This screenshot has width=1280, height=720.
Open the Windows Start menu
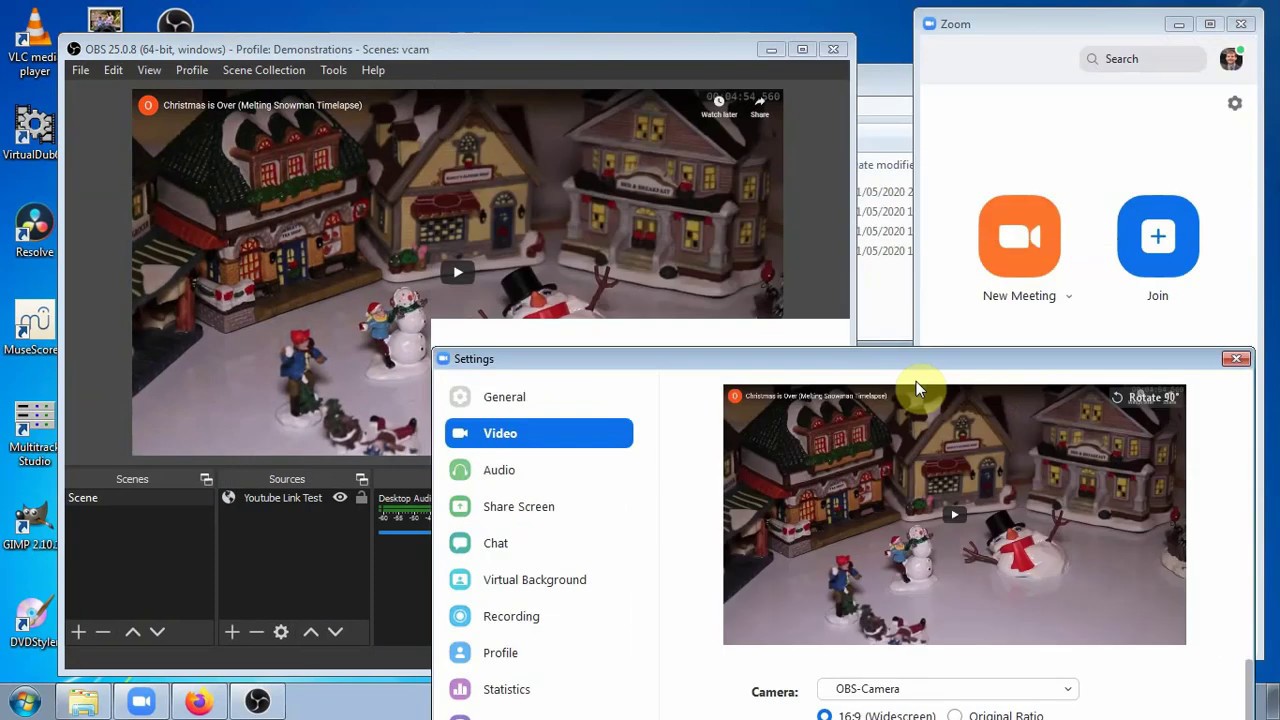tap(26, 702)
